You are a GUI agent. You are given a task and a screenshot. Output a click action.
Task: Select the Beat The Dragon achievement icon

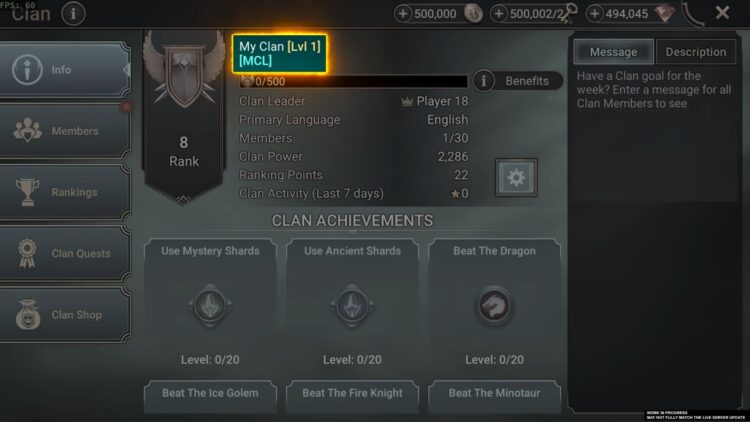coord(494,305)
